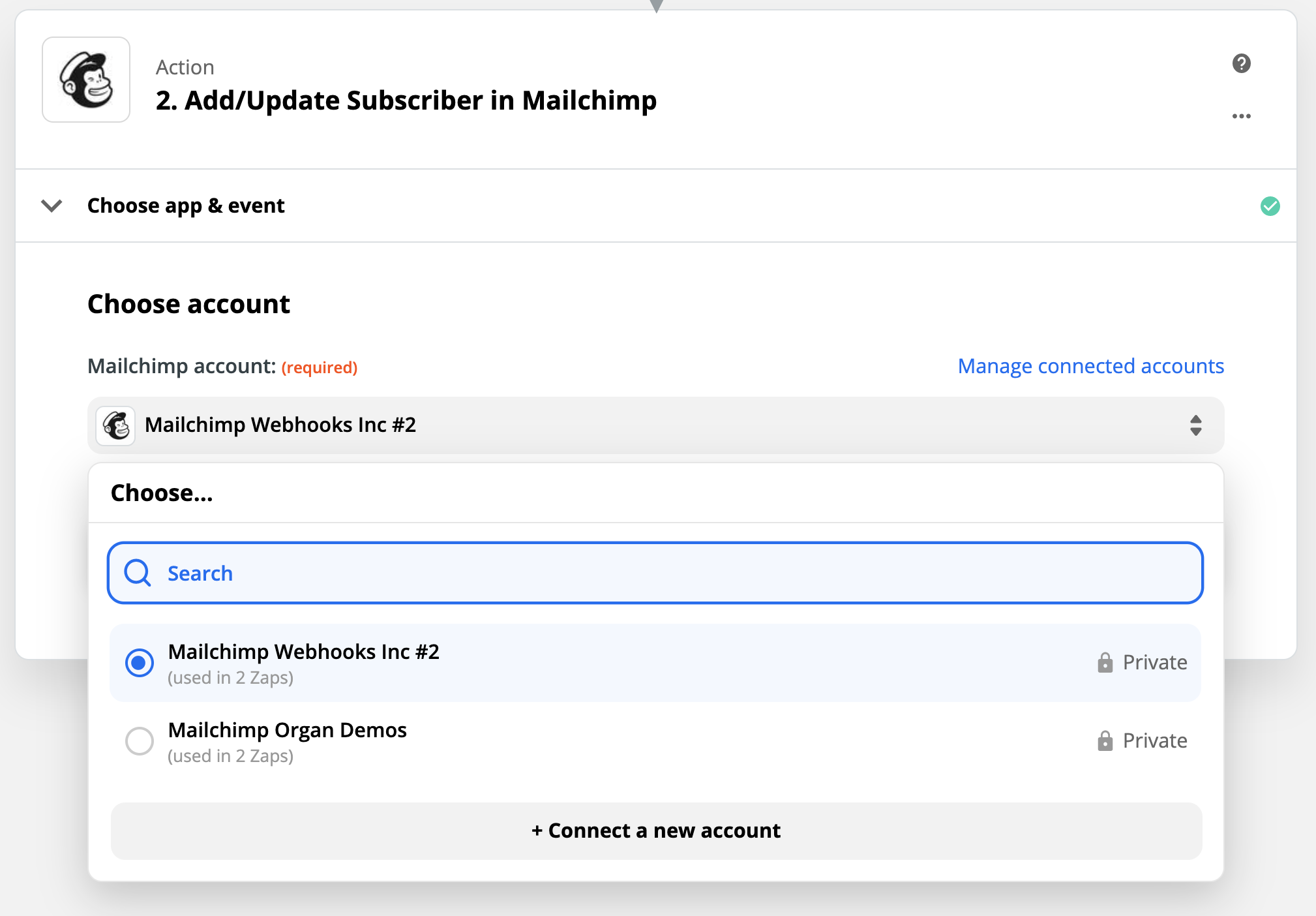Select the Mailchimp Webhooks Inc #2 radio button
The width and height of the screenshot is (1316, 916).
pyautogui.click(x=140, y=663)
